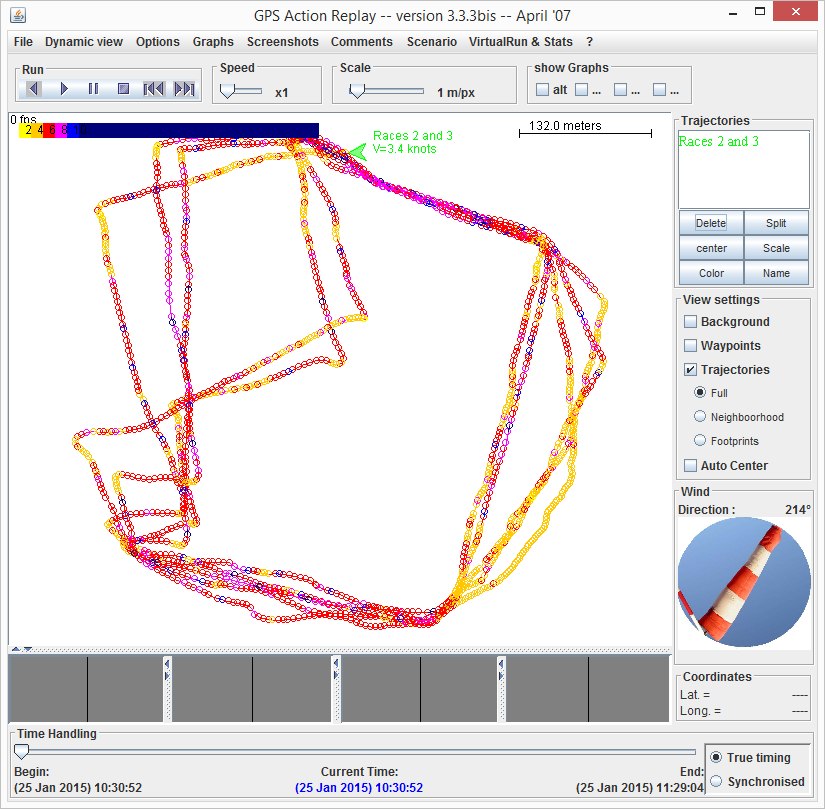Click the rewind to start icon

(x=153, y=89)
